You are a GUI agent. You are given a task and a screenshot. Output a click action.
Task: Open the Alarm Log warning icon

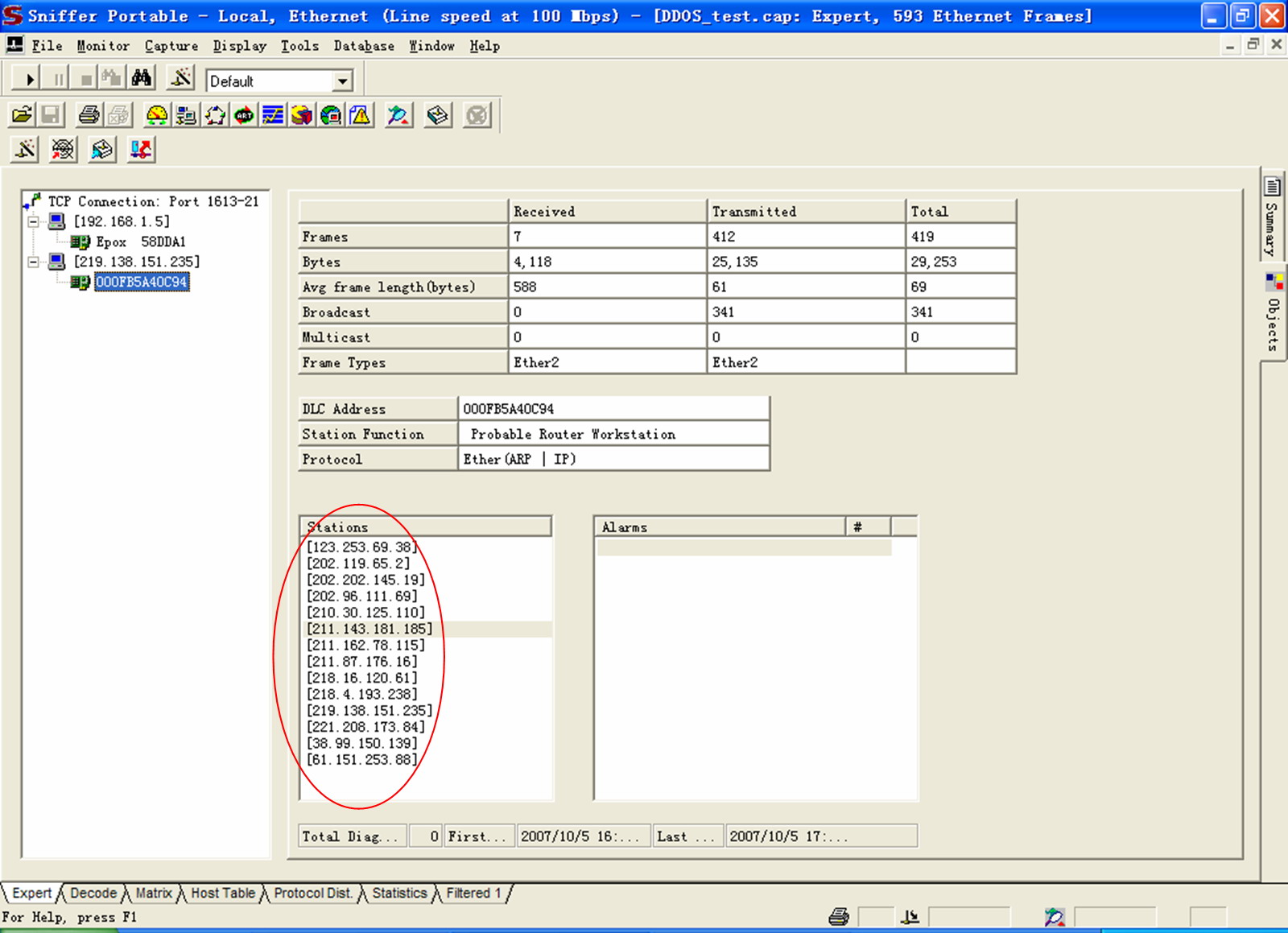tap(361, 116)
